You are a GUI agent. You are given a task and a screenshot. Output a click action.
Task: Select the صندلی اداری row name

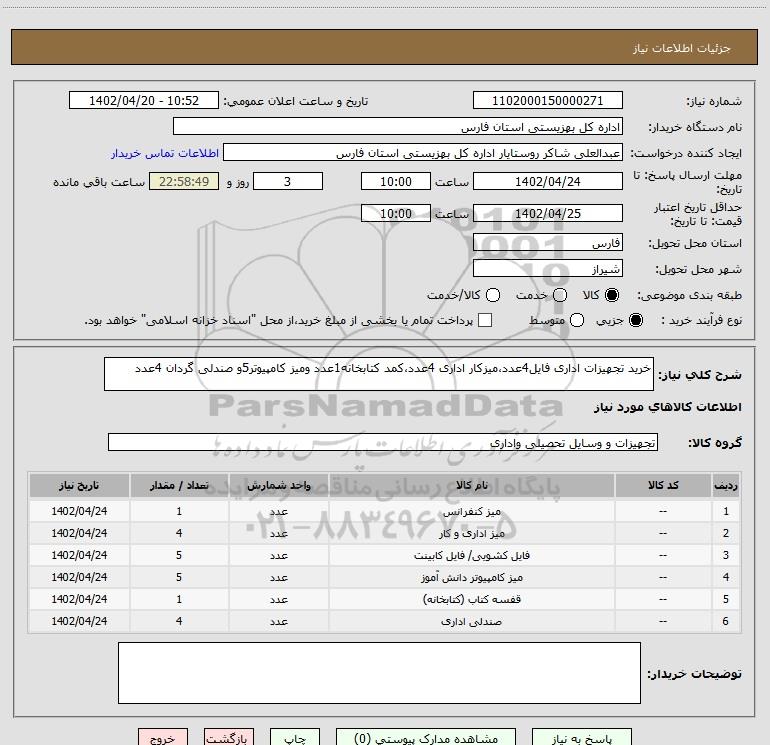(x=471, y=621)
